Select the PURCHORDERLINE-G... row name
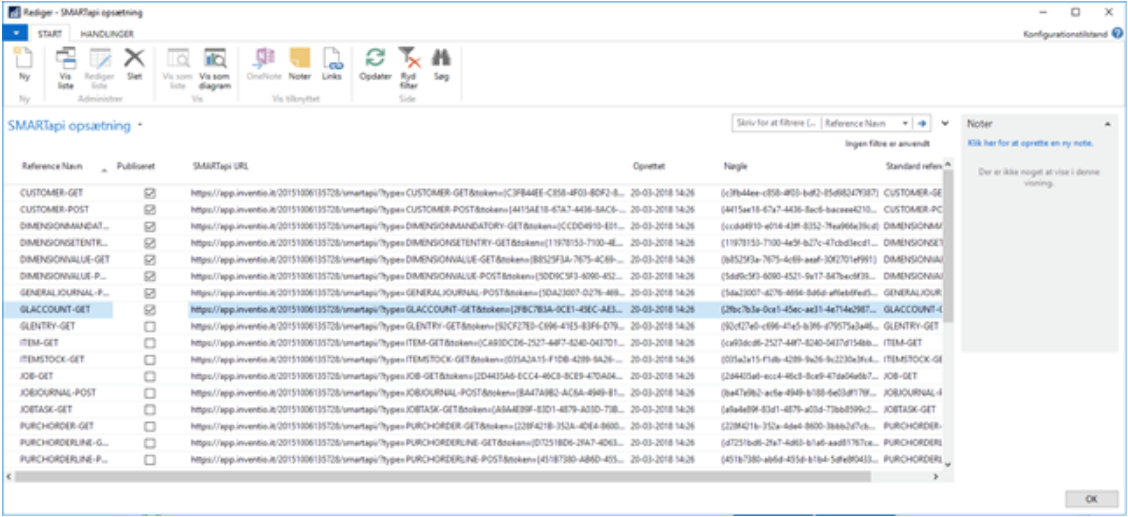 [x=63, y=441]
